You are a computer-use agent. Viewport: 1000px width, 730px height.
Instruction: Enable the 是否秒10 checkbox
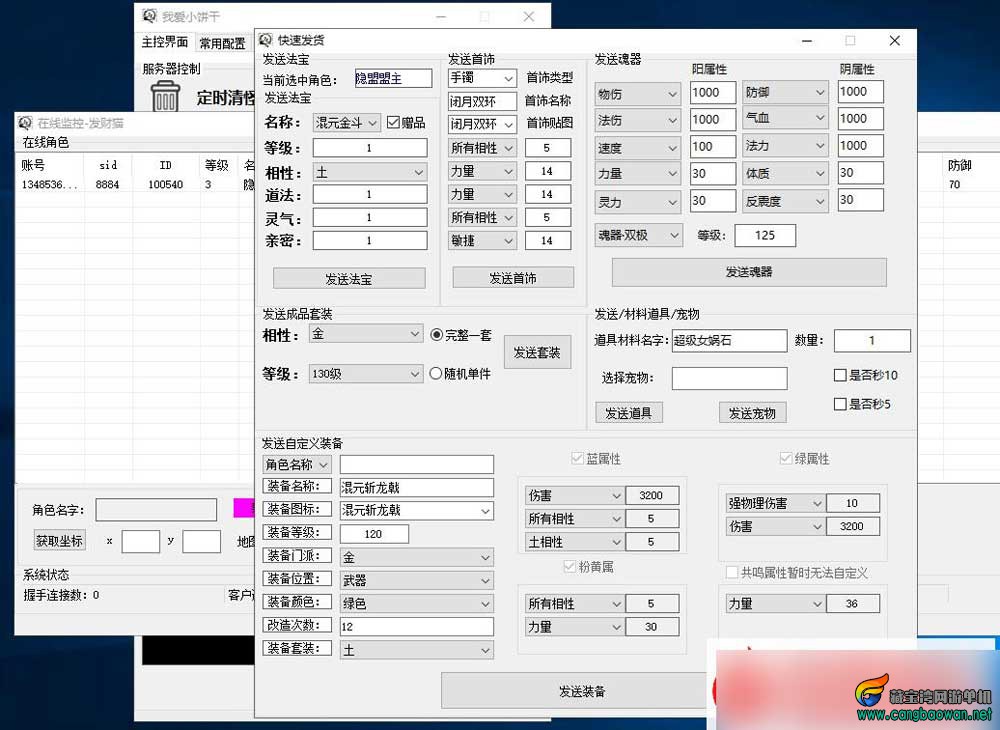840,376
